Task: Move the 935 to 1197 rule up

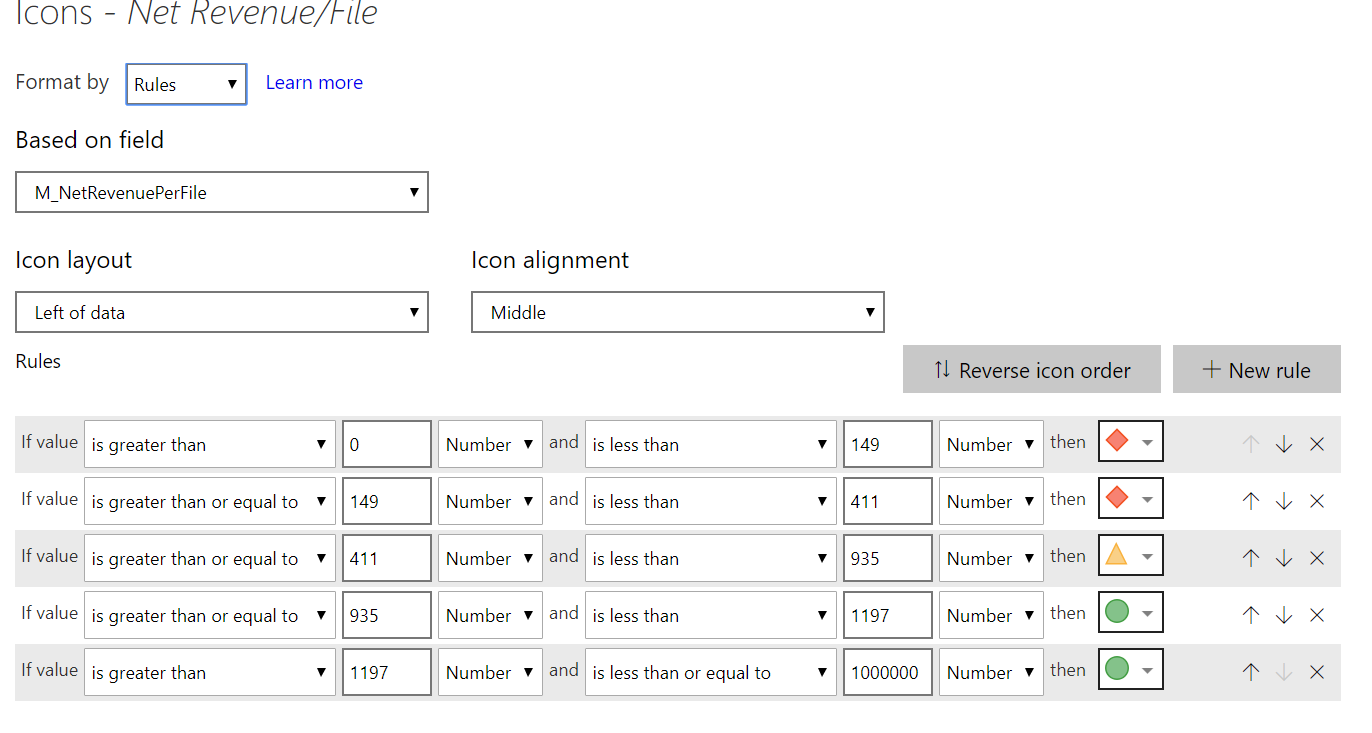Action: click(x=1250, y=615)
